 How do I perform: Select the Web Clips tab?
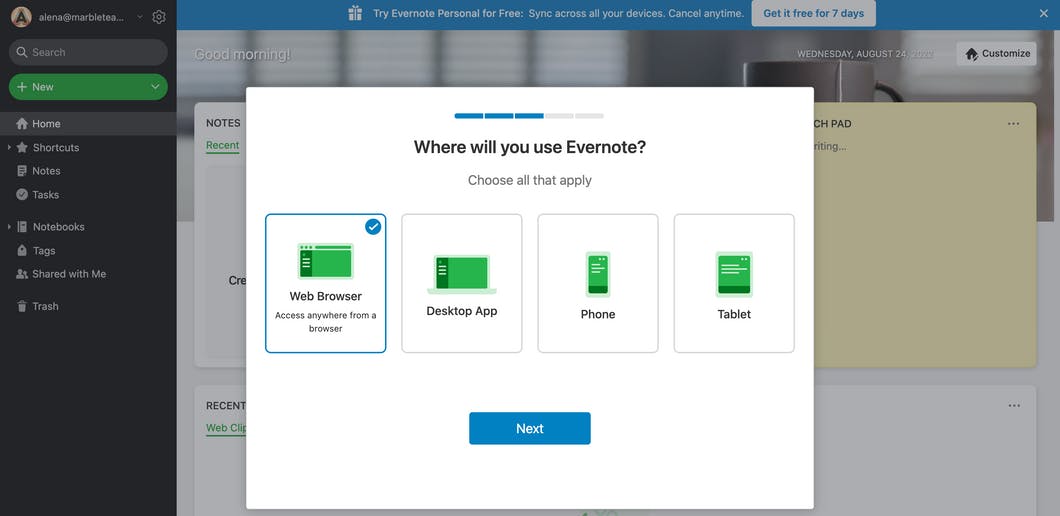(x=226, y=428)
